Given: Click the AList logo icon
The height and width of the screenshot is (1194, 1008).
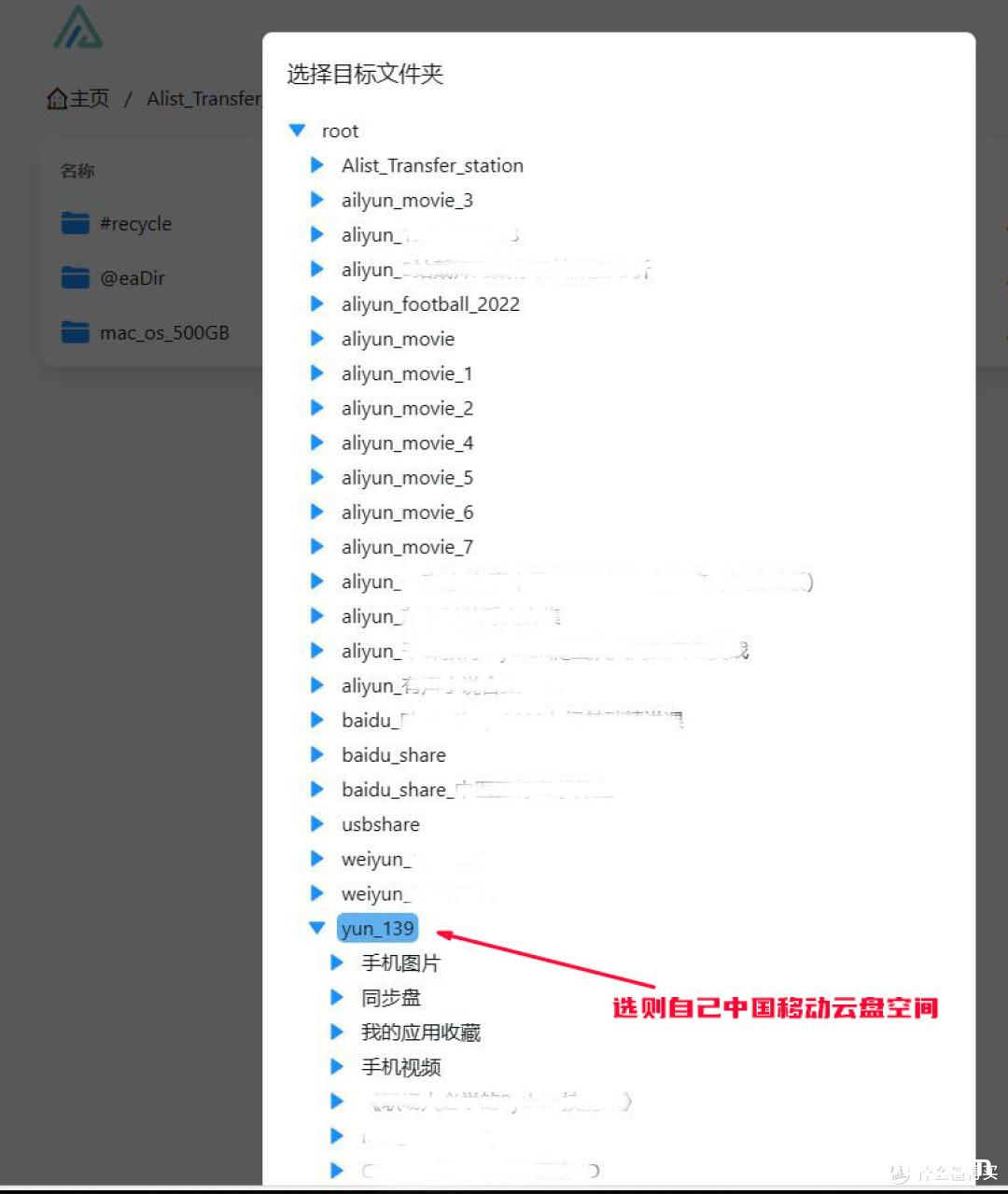Looking at the screenshot, I should 78,27.
